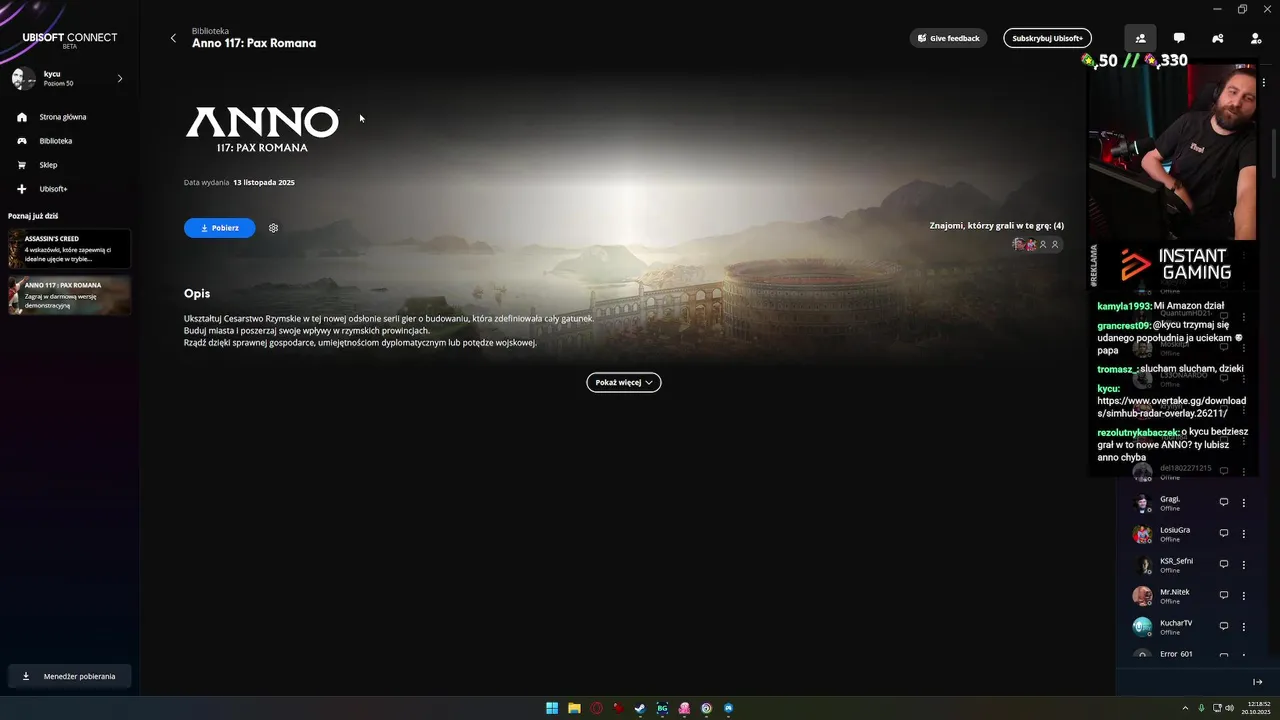Open the Assassin's Creed tips card
The height and width of the screenshot is (720, 1280).
pyautogui.click(x=69, y=249)
